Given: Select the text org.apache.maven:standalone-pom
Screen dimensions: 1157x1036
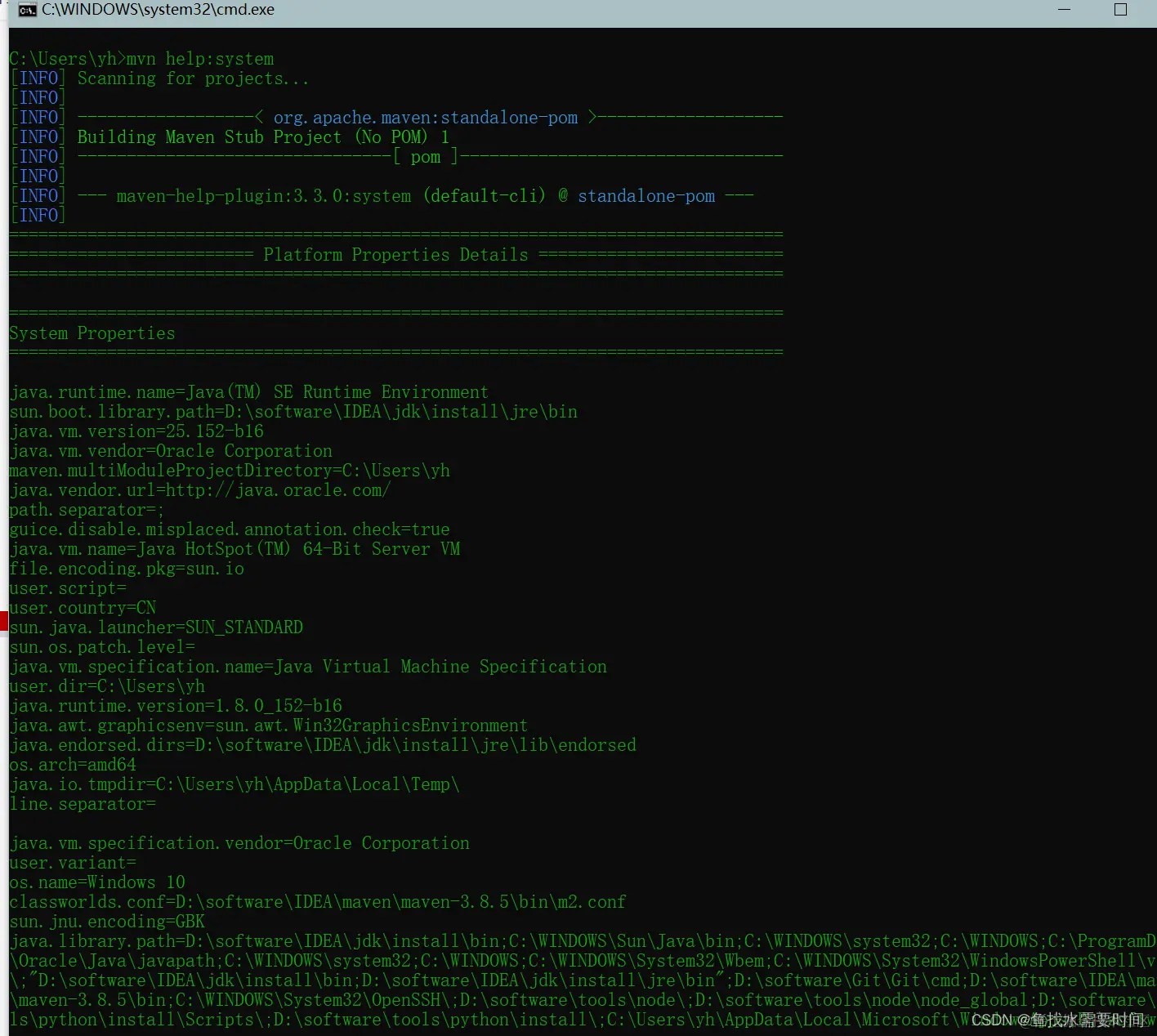Looking at the screenshot, I should click(x=426, y=118).
